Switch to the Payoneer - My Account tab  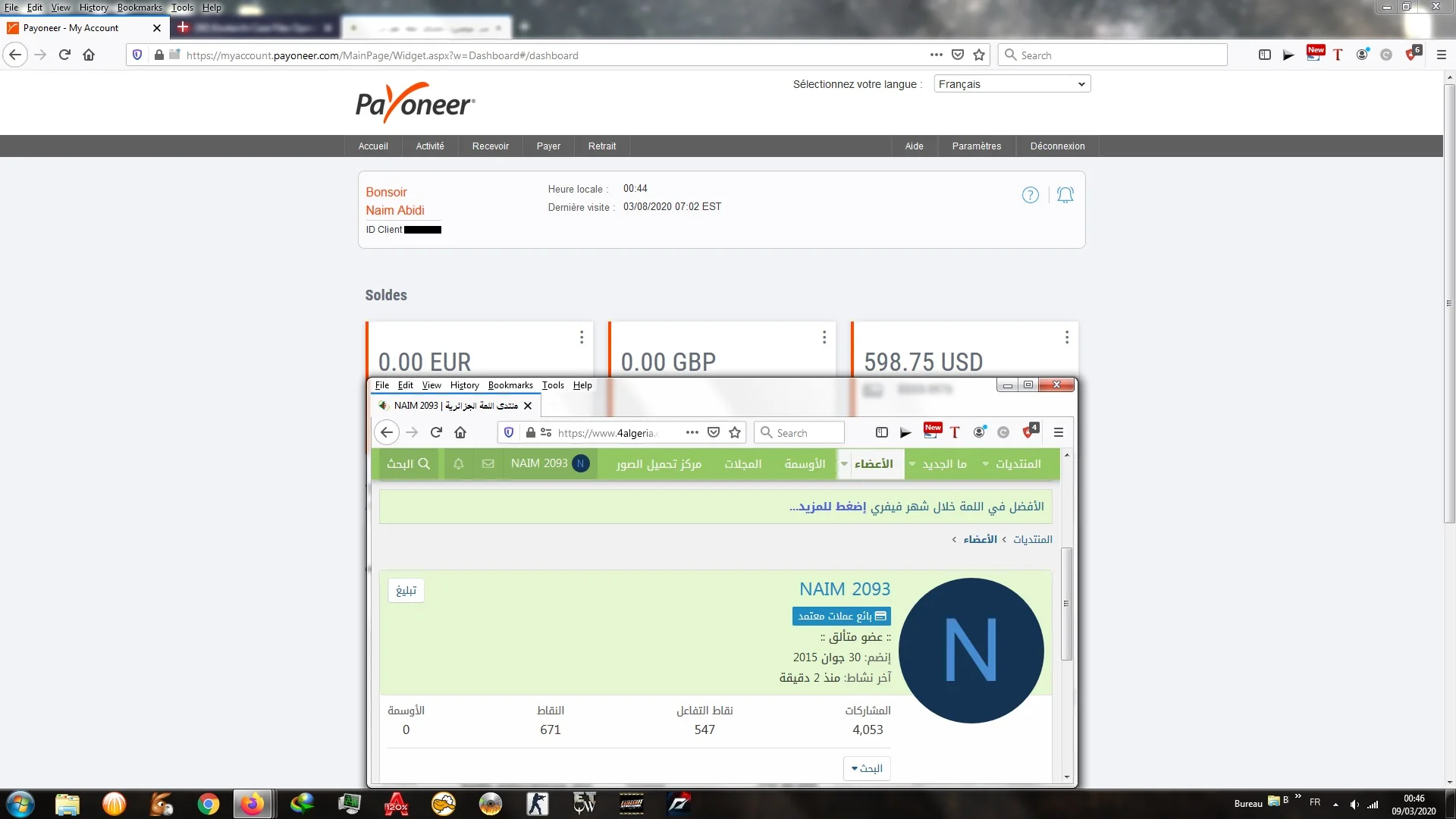(72, 28)
